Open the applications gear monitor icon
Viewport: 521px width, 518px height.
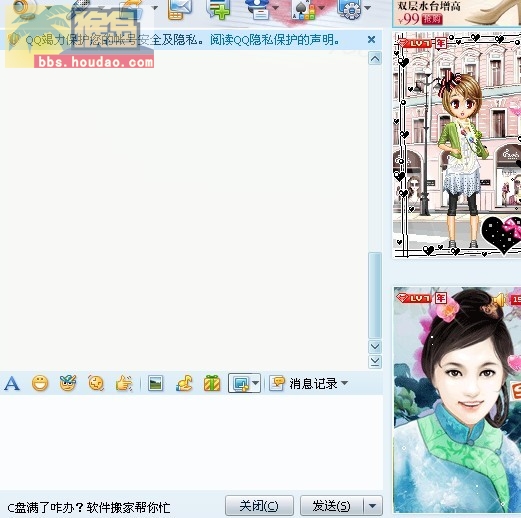tap(349, 9)
